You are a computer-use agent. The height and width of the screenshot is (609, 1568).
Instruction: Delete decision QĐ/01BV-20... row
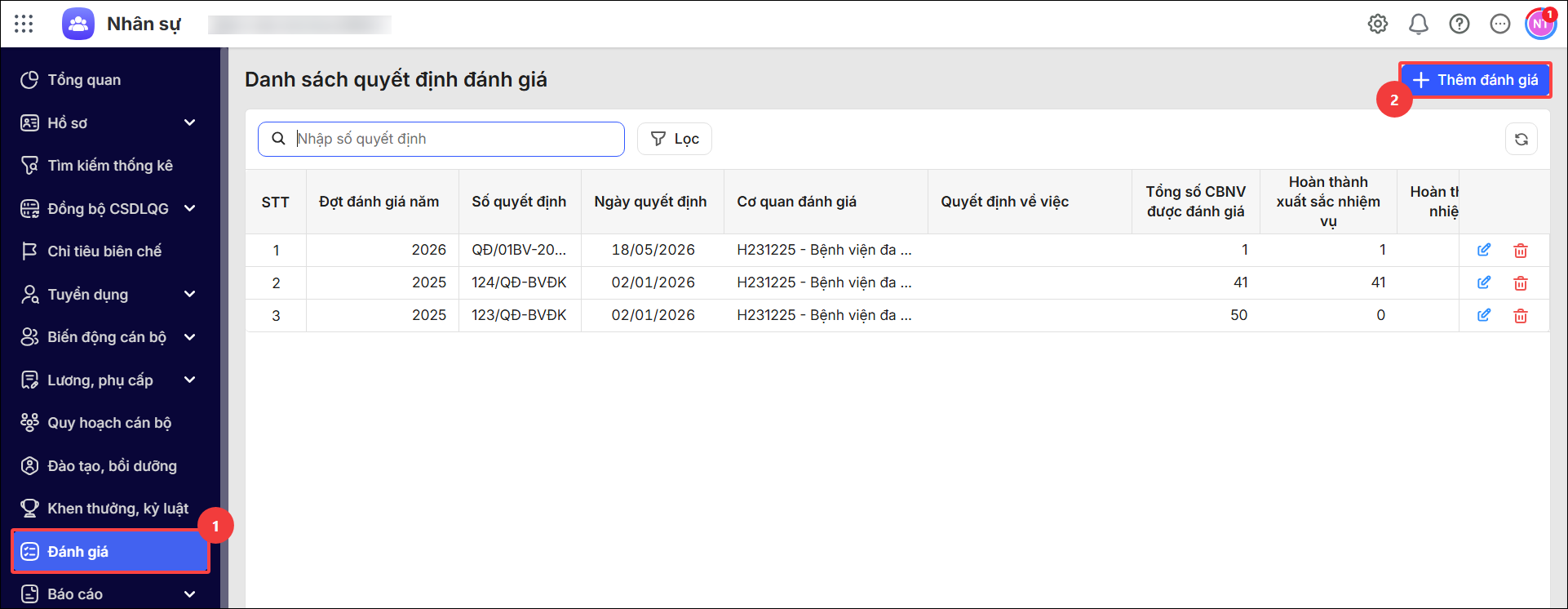click(1521, 250)
